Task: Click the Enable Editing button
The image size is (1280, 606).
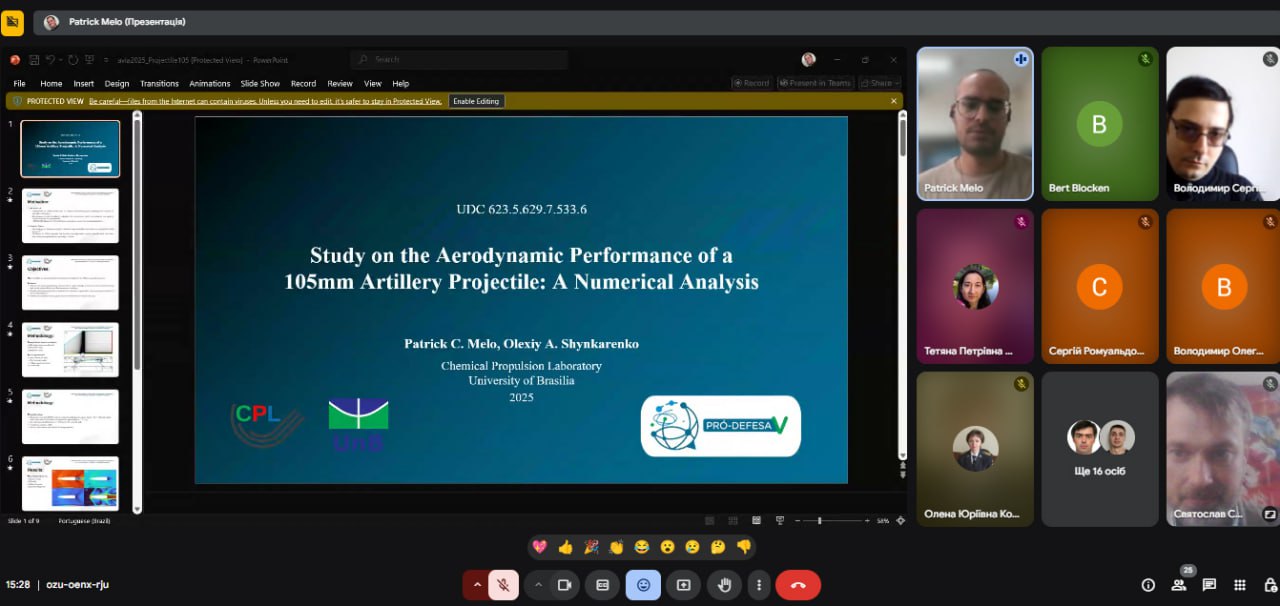Action: point(477,101)
